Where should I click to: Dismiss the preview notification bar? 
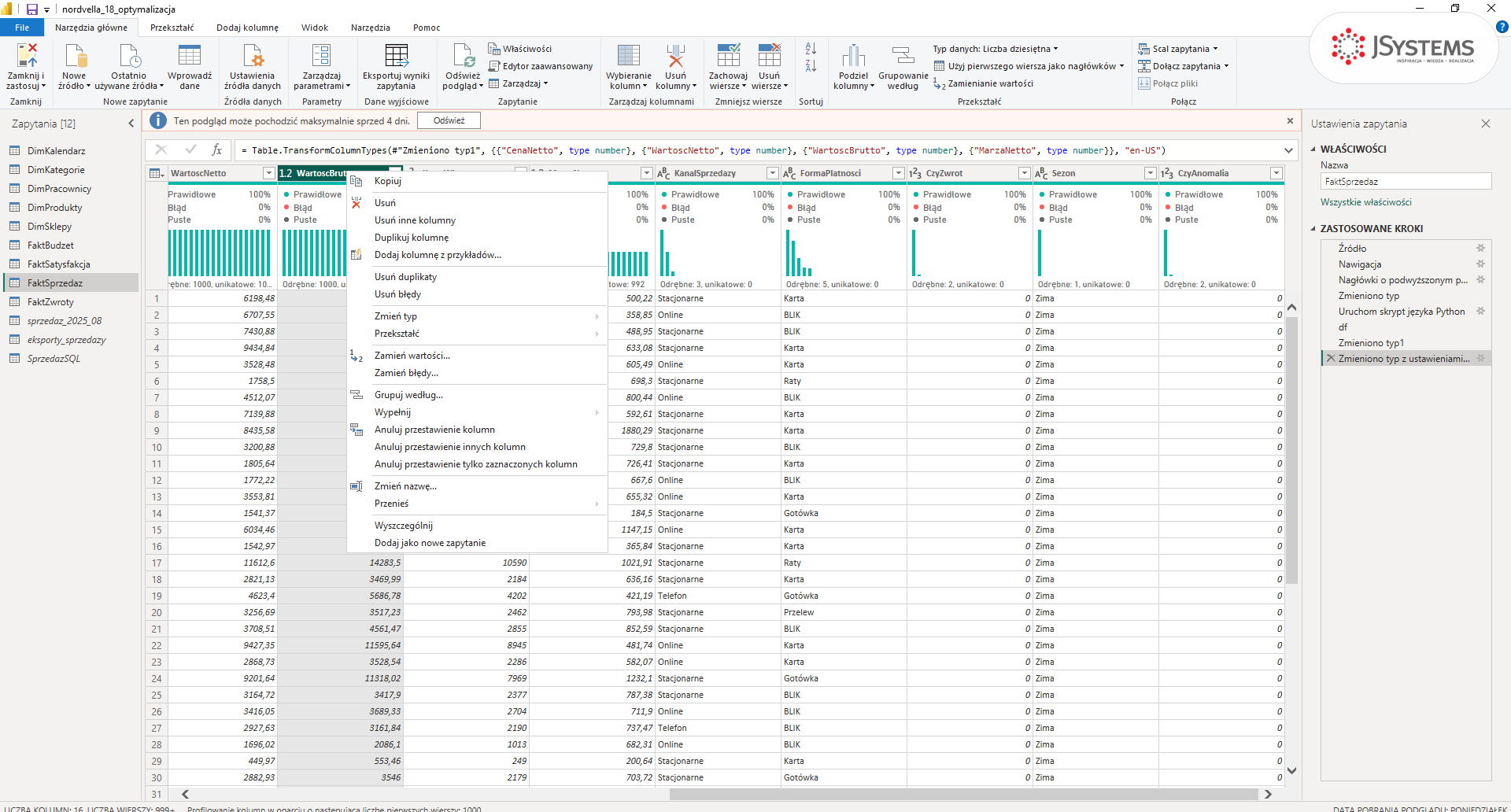1290,120
